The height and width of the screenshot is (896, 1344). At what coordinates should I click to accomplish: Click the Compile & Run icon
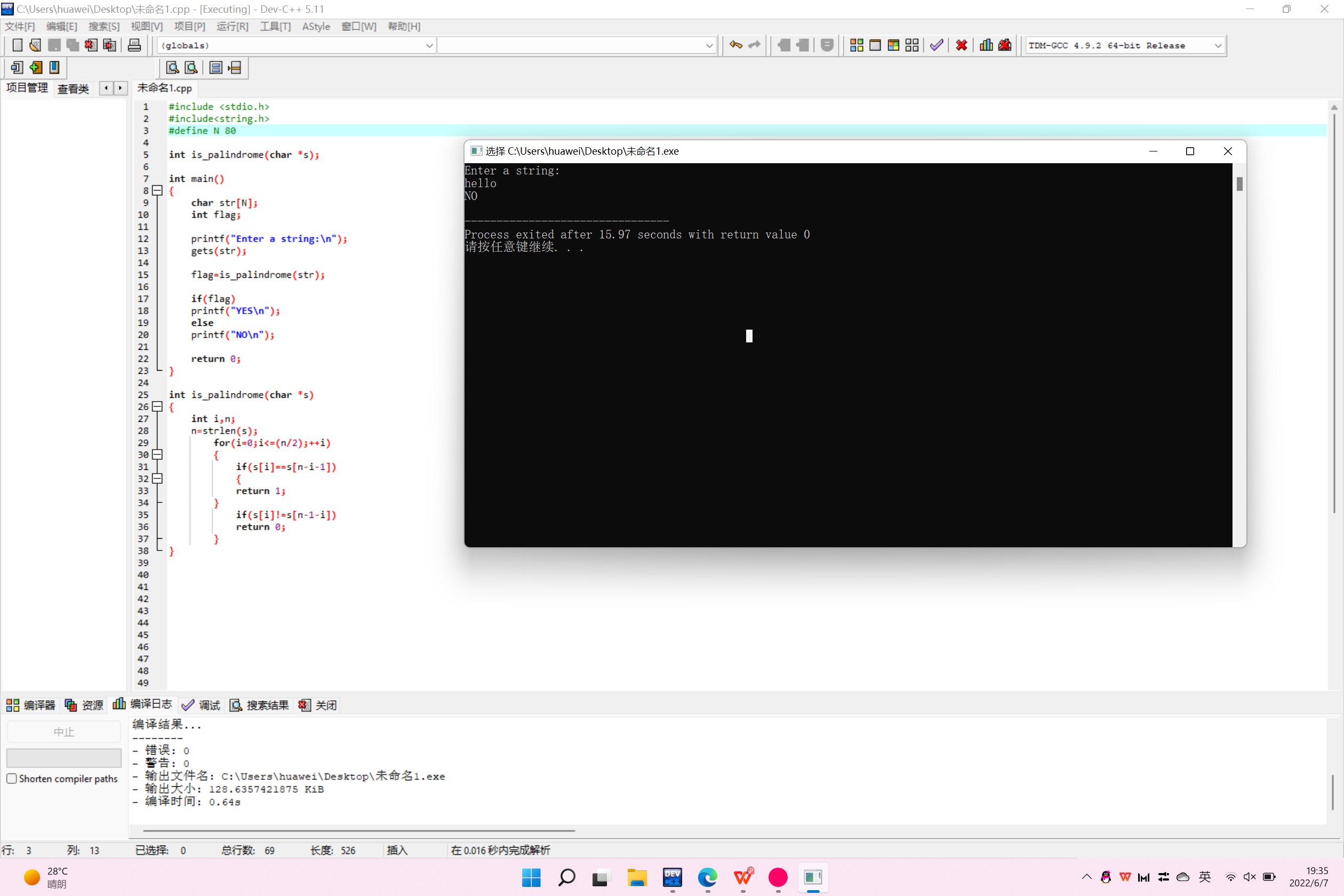[x=894, y=45]
